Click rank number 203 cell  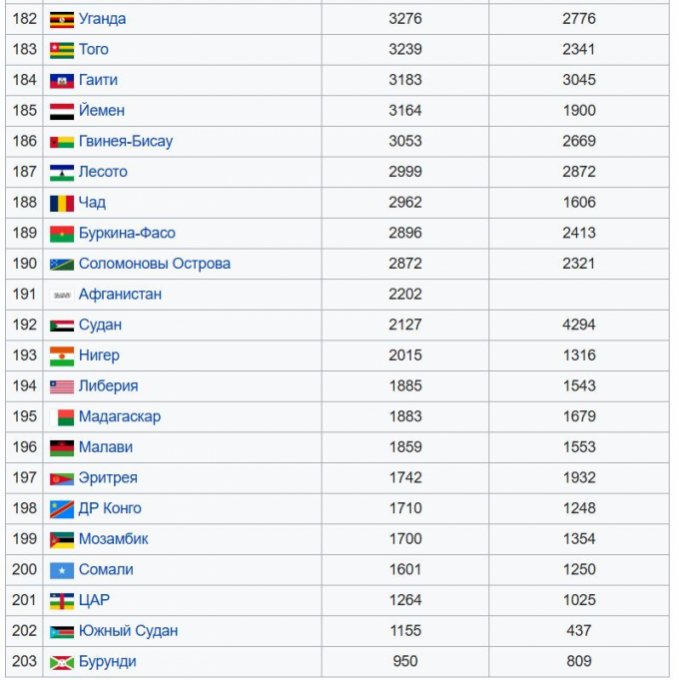coord(24,662)
